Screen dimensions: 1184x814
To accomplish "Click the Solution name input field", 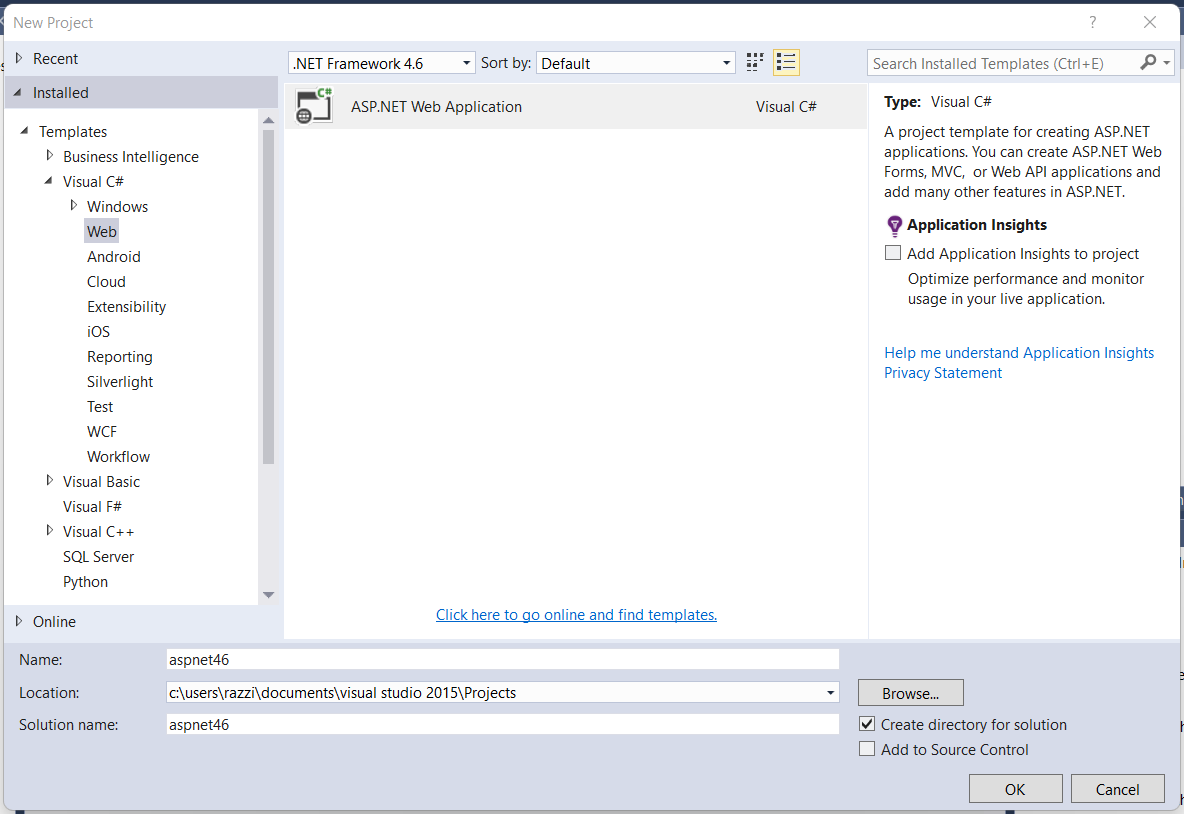I will 502,724.
